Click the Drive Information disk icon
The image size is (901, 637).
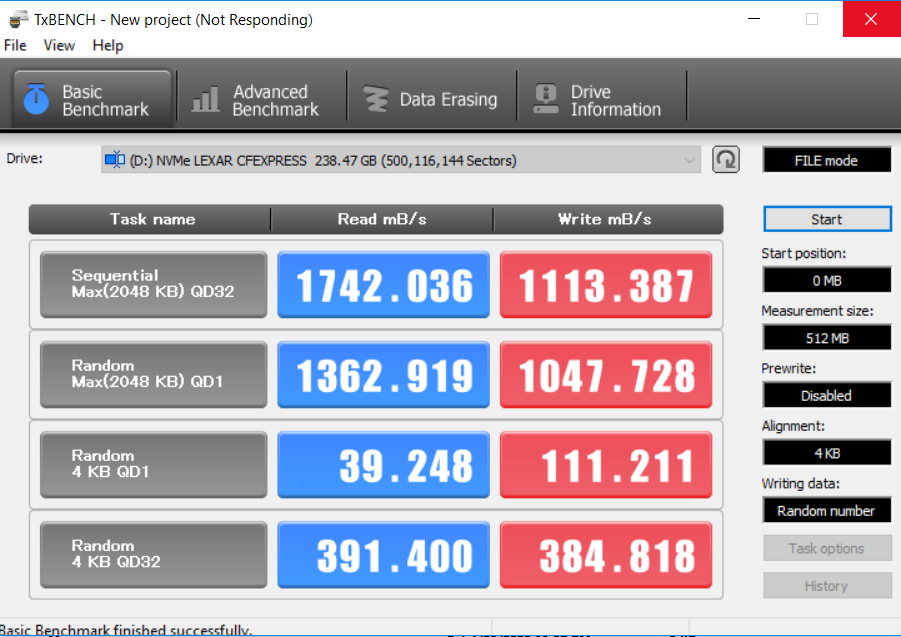coord(546,100)
